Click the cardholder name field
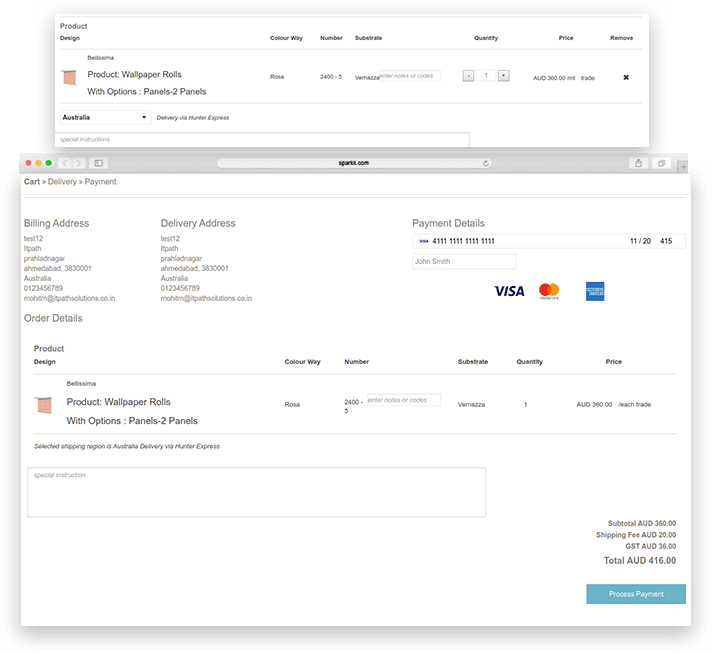Viewport: 712px width, 654px height. tap(464, 262)
